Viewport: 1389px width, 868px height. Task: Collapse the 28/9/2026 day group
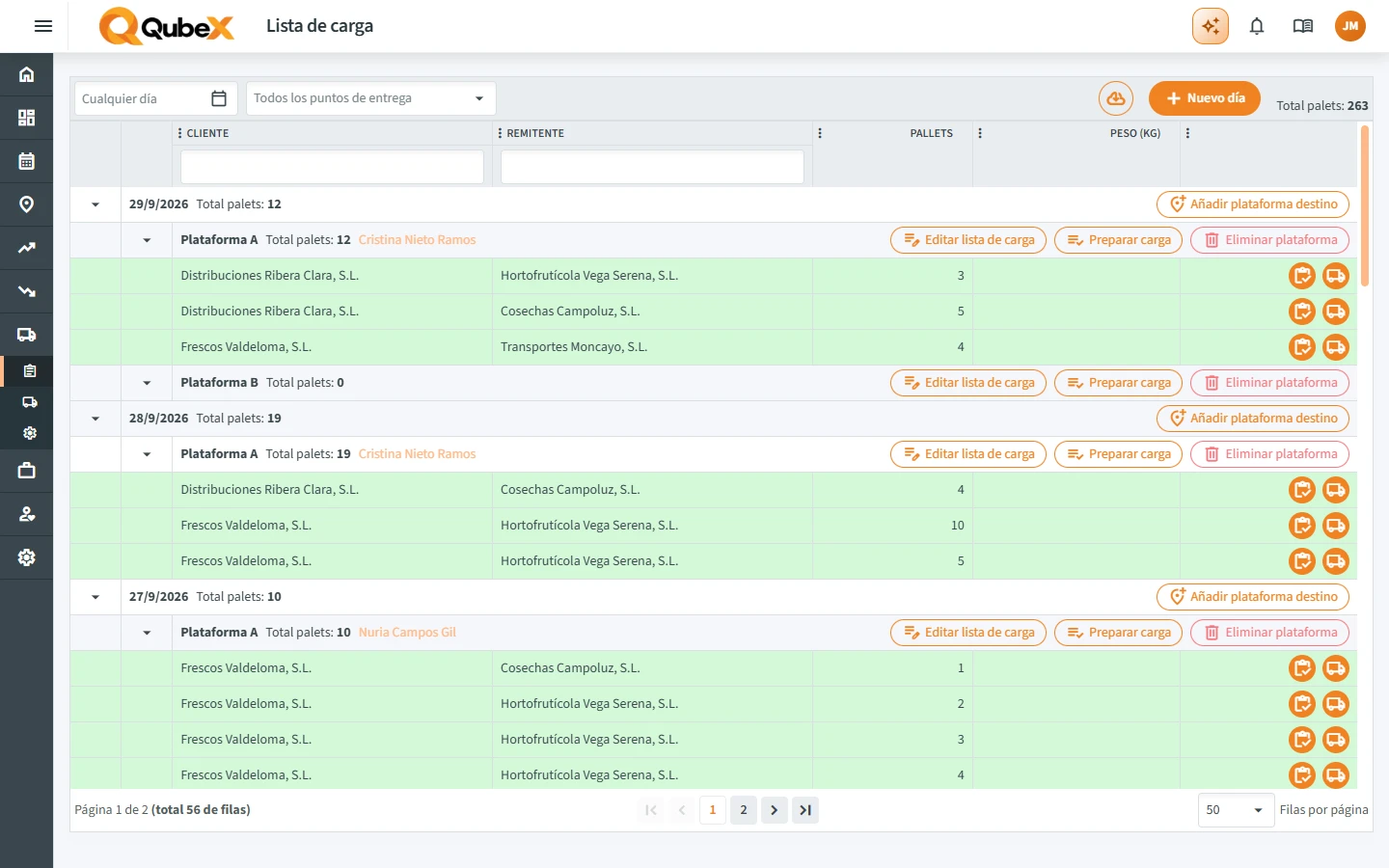tap(95, 419)
